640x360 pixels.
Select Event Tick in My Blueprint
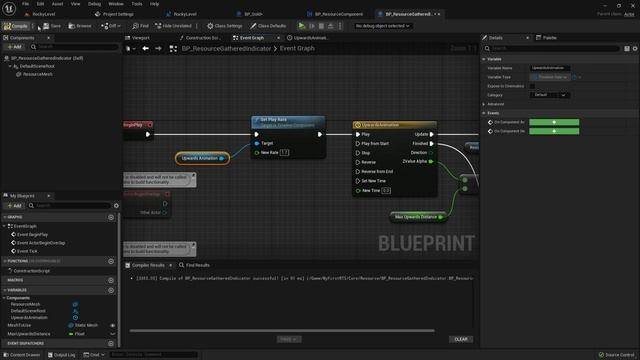click(27, 251)
